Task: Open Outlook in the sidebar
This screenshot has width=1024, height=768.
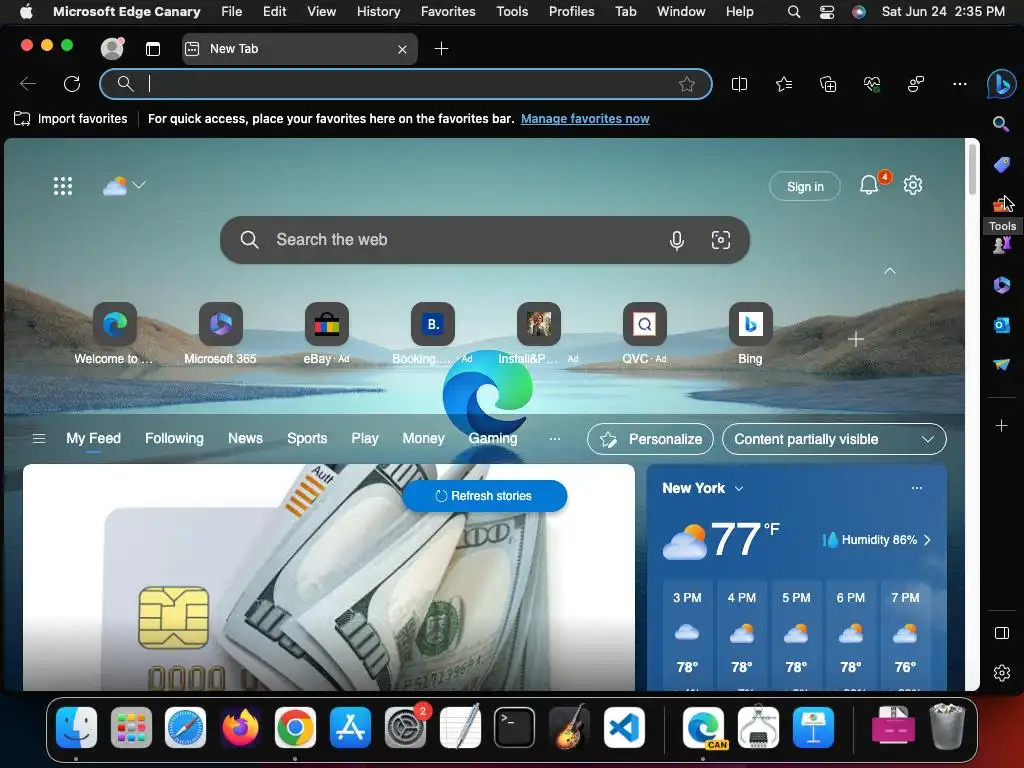Action: pos(1001,325)
